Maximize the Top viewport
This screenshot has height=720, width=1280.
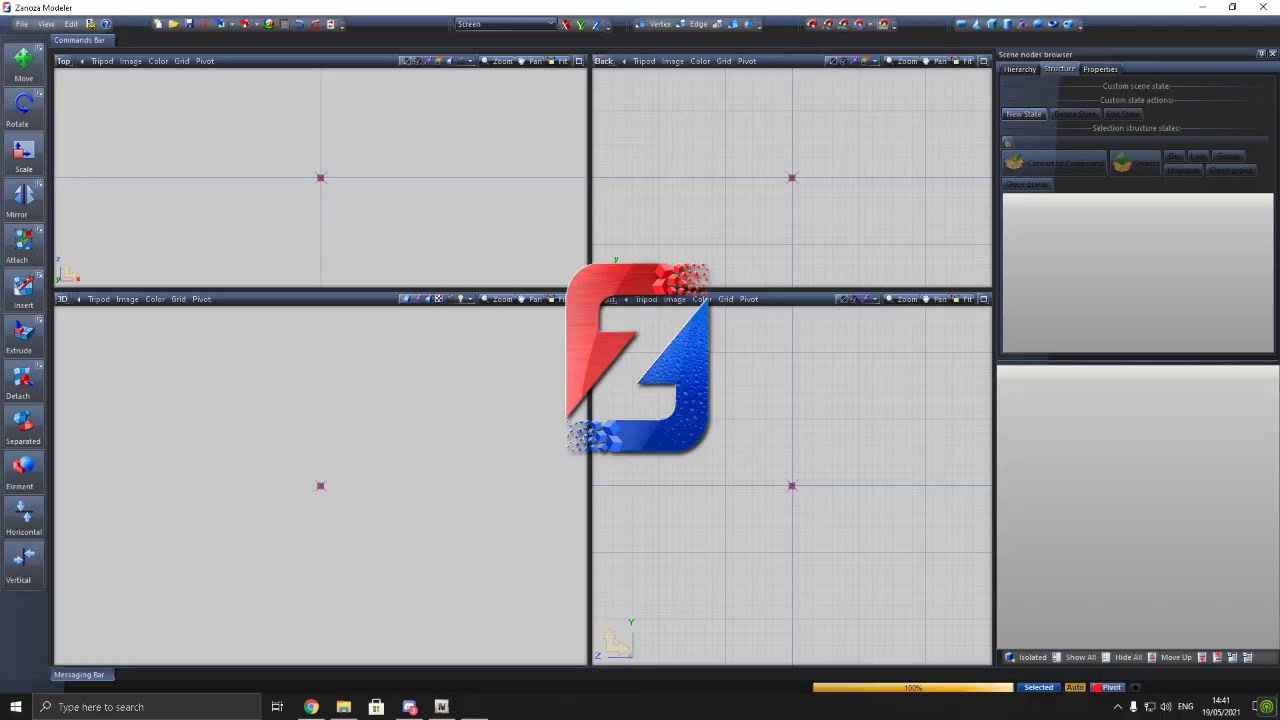tap(579, 61)
